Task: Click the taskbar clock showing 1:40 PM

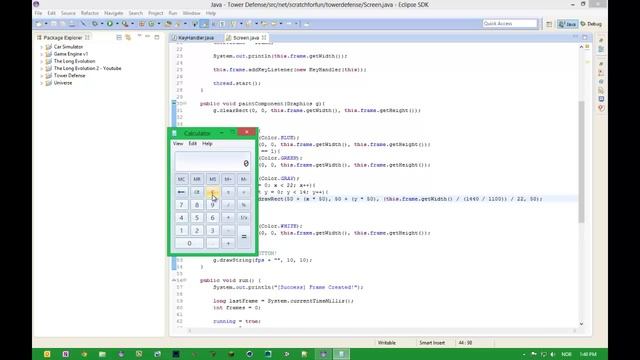Action: (588, 354)
